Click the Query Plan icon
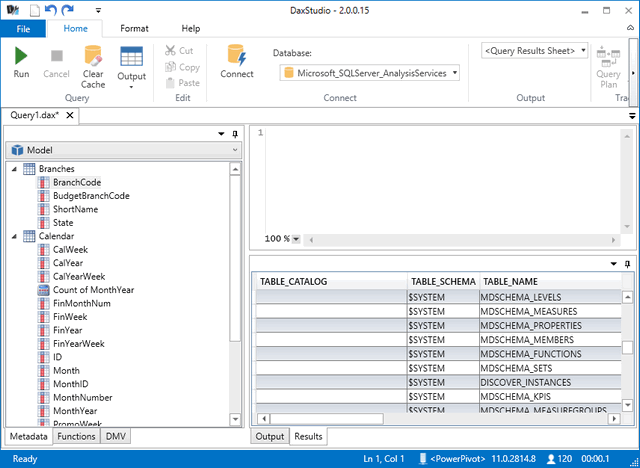640x468 pixels. click(608, 57)
